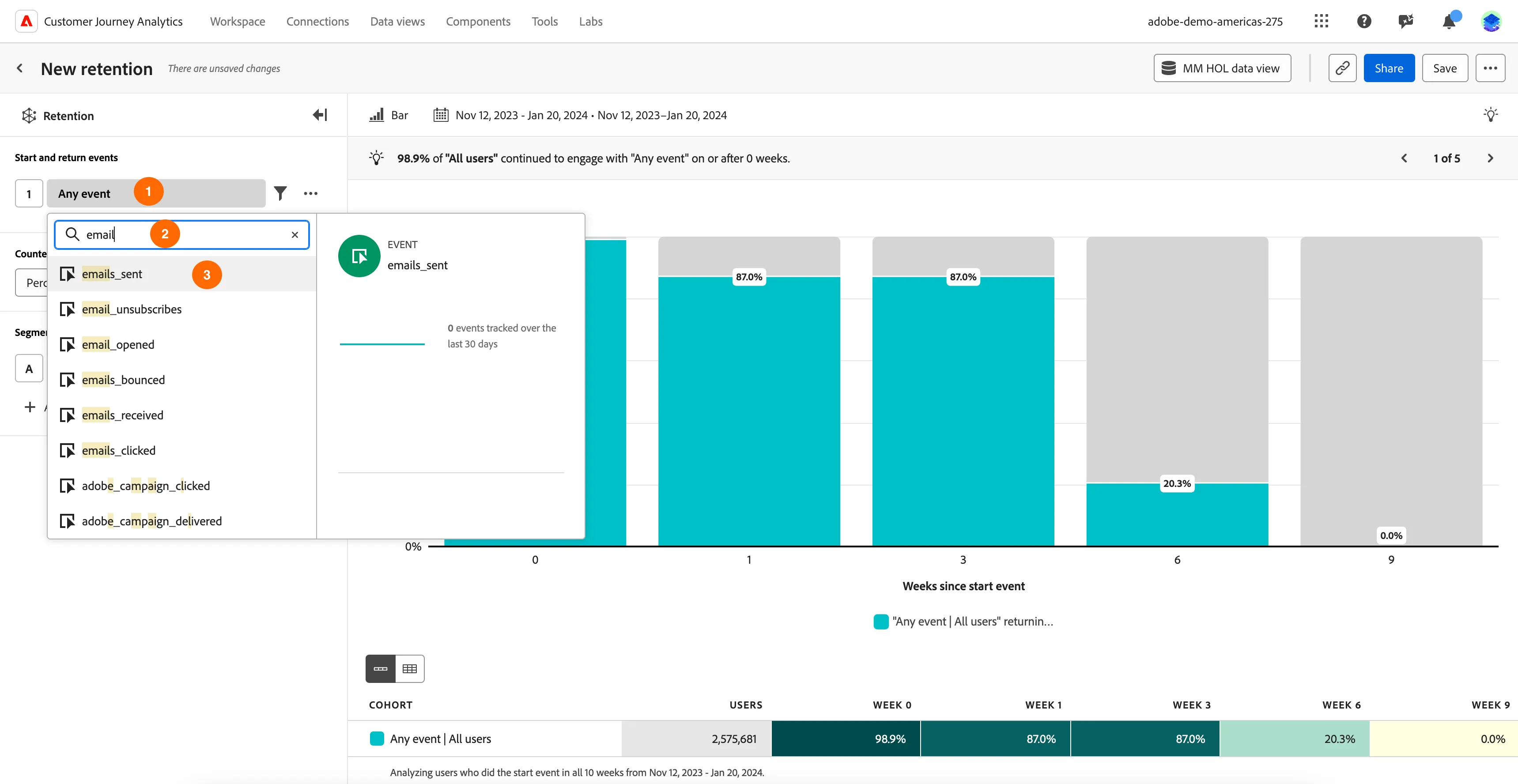The image size is (1518, 784).
Task: Collapse the Retention side panel
Action: click(320, 115)
